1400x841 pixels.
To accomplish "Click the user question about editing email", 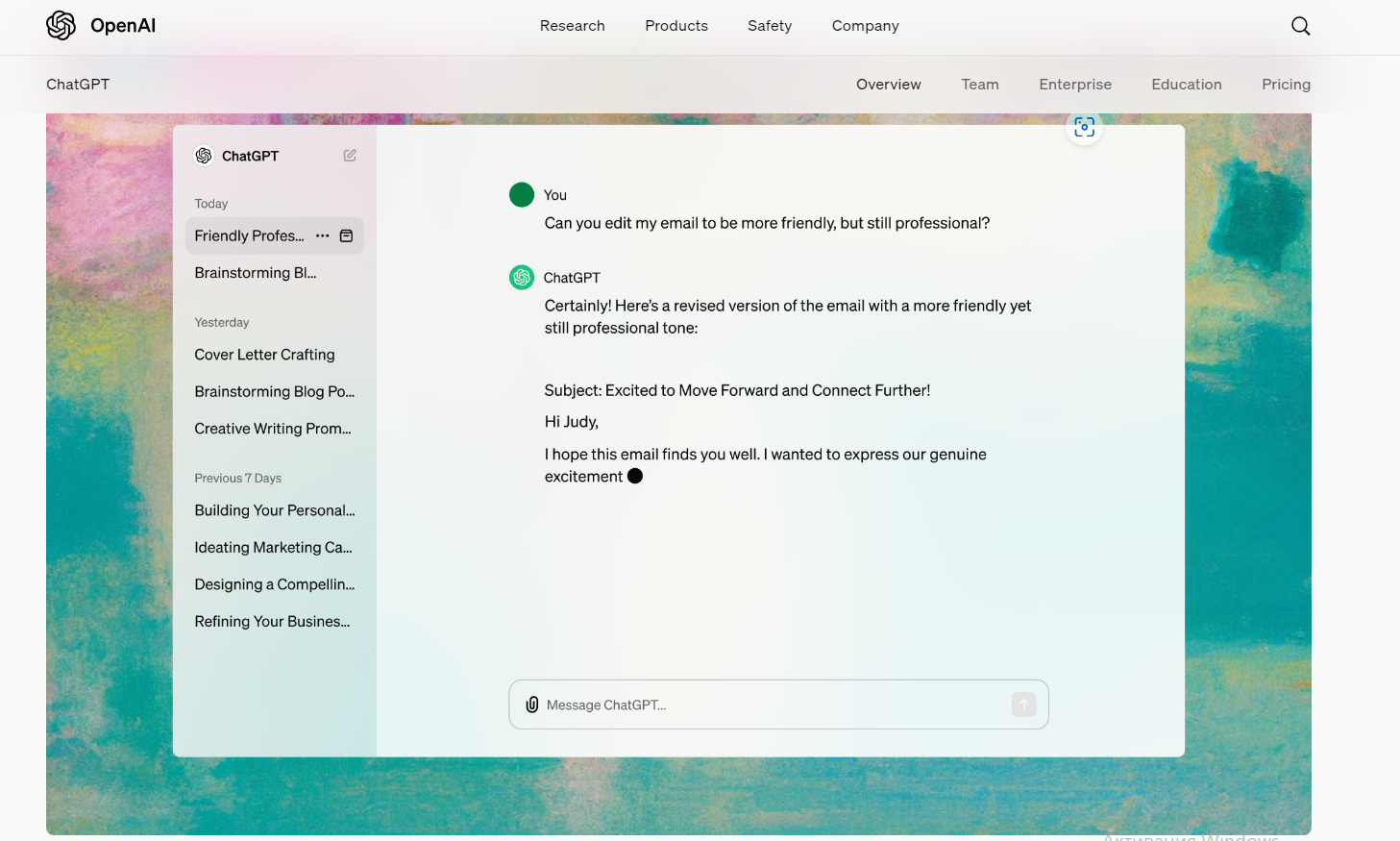I will click(x=767, y=223).
